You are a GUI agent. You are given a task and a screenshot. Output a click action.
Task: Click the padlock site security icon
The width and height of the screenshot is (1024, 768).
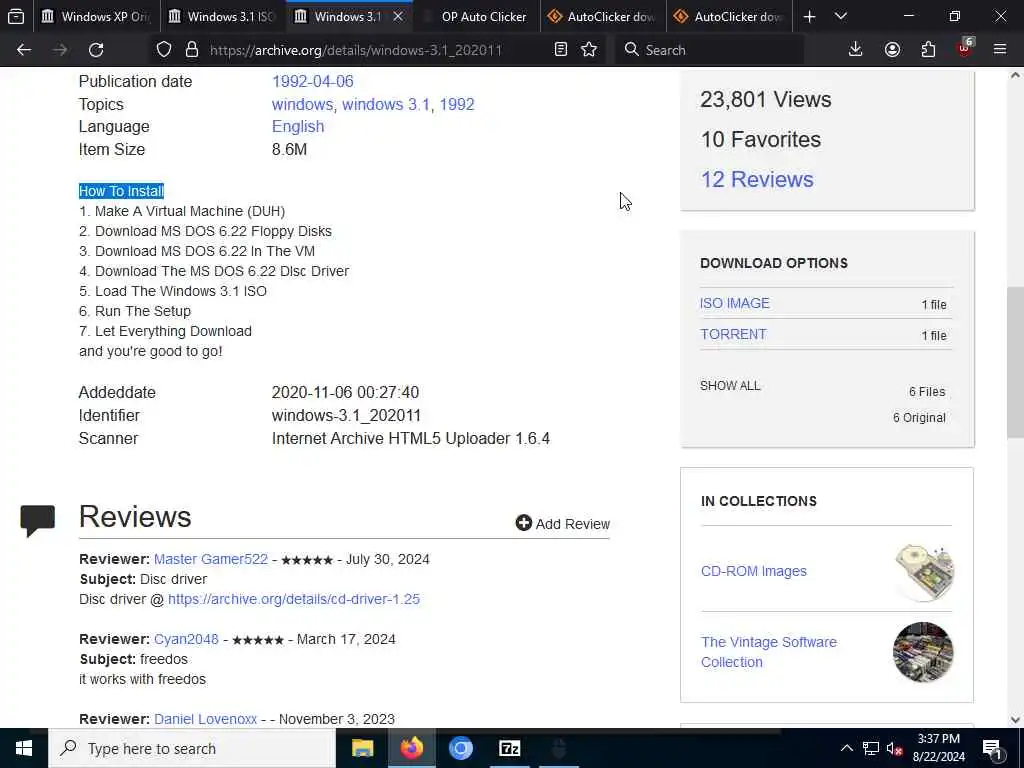click(191, 50)
